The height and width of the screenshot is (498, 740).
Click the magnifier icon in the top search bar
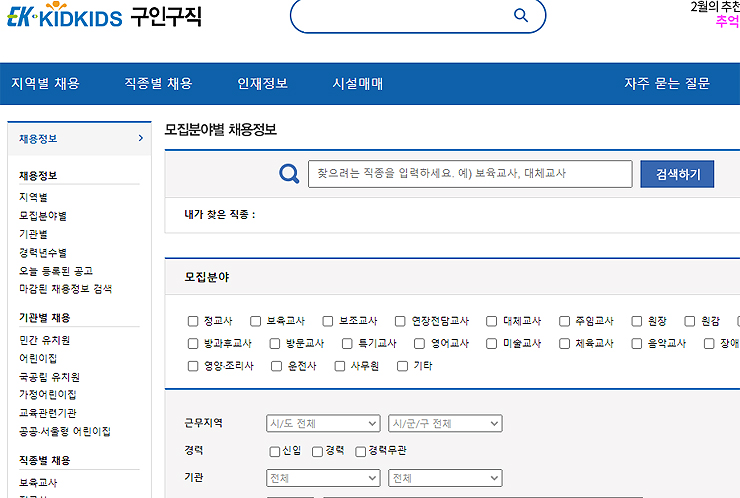(x=521, y=15)
